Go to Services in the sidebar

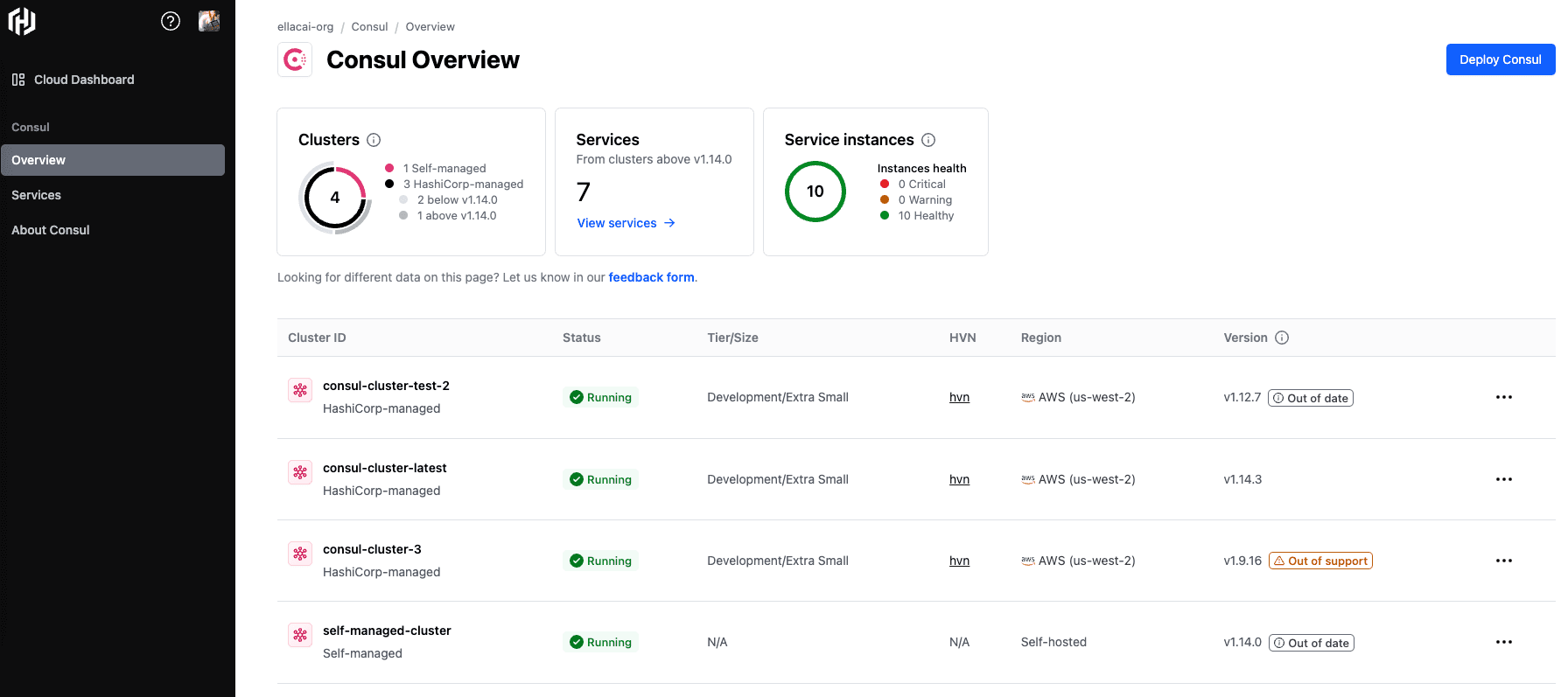37,195
